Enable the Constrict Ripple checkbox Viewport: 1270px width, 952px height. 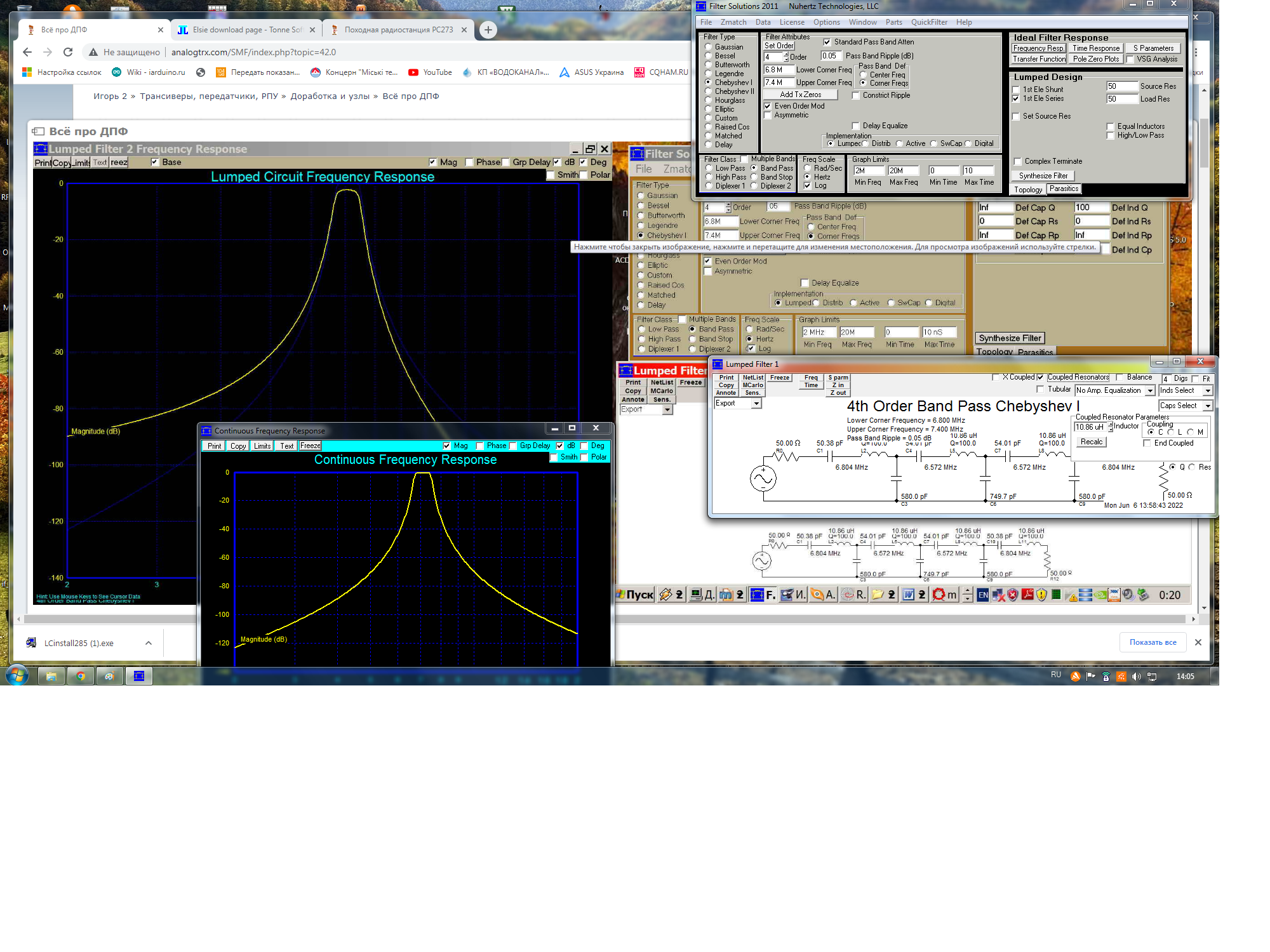point(856,95)
